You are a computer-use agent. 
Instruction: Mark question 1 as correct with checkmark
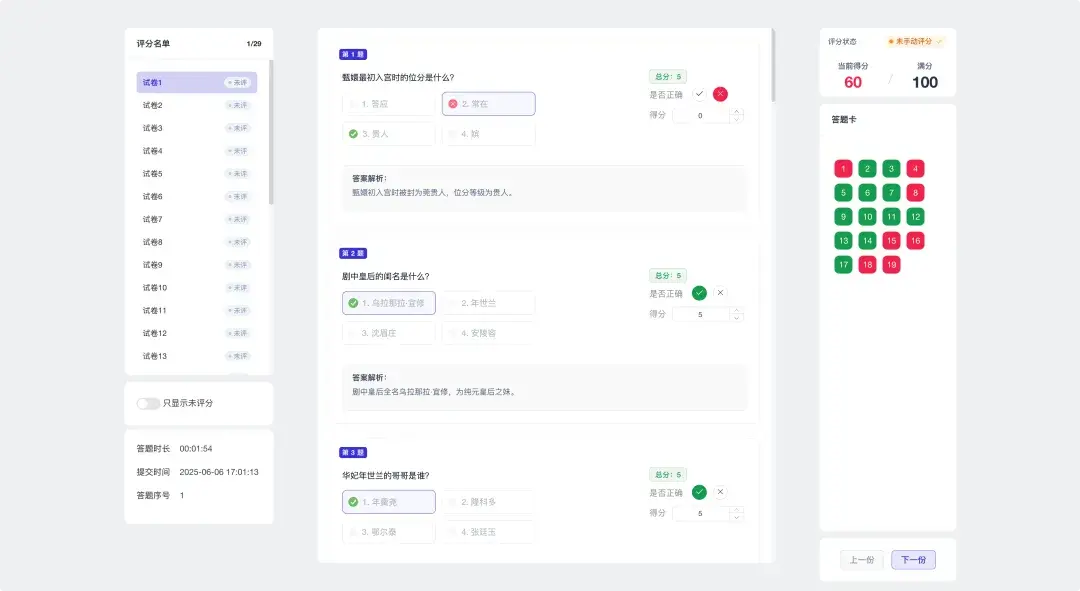[x=699, y=94]
